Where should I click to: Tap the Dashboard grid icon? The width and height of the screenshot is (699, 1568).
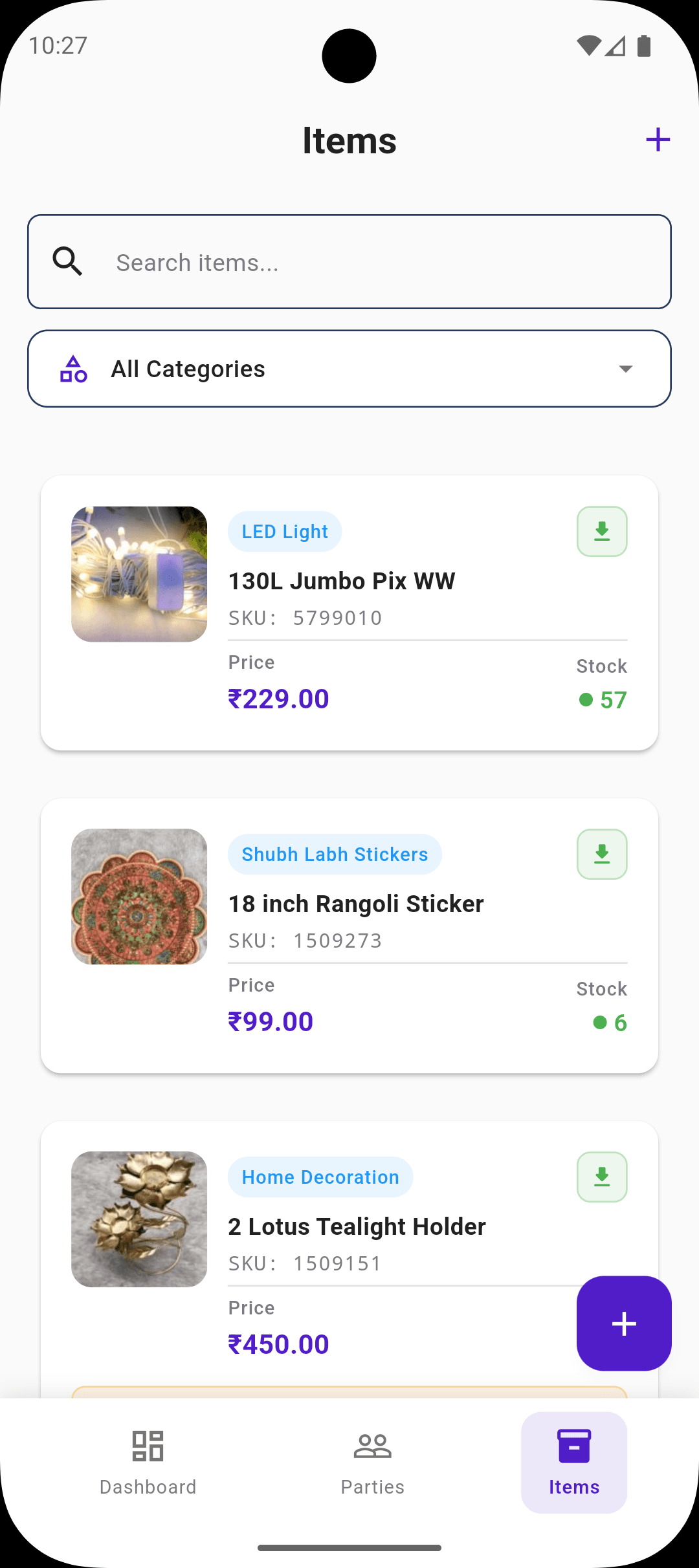pyautogui.click(x=148, y=1446)
